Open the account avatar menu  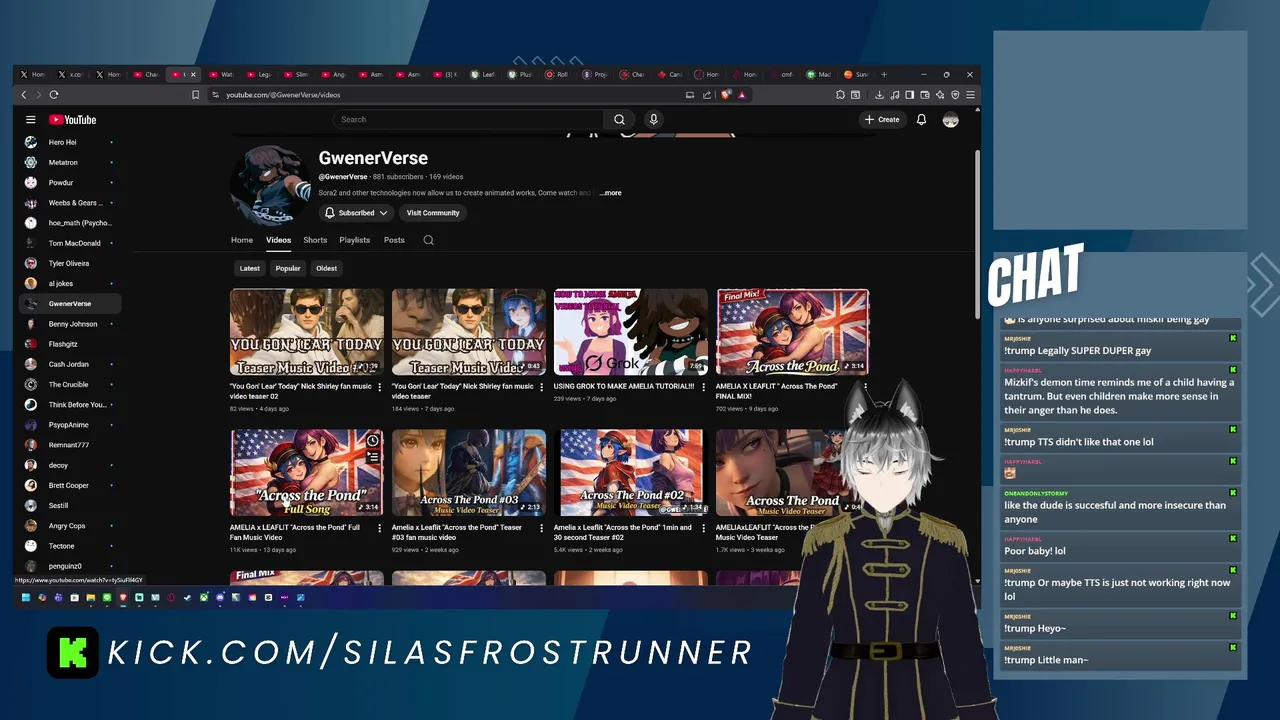950,119
